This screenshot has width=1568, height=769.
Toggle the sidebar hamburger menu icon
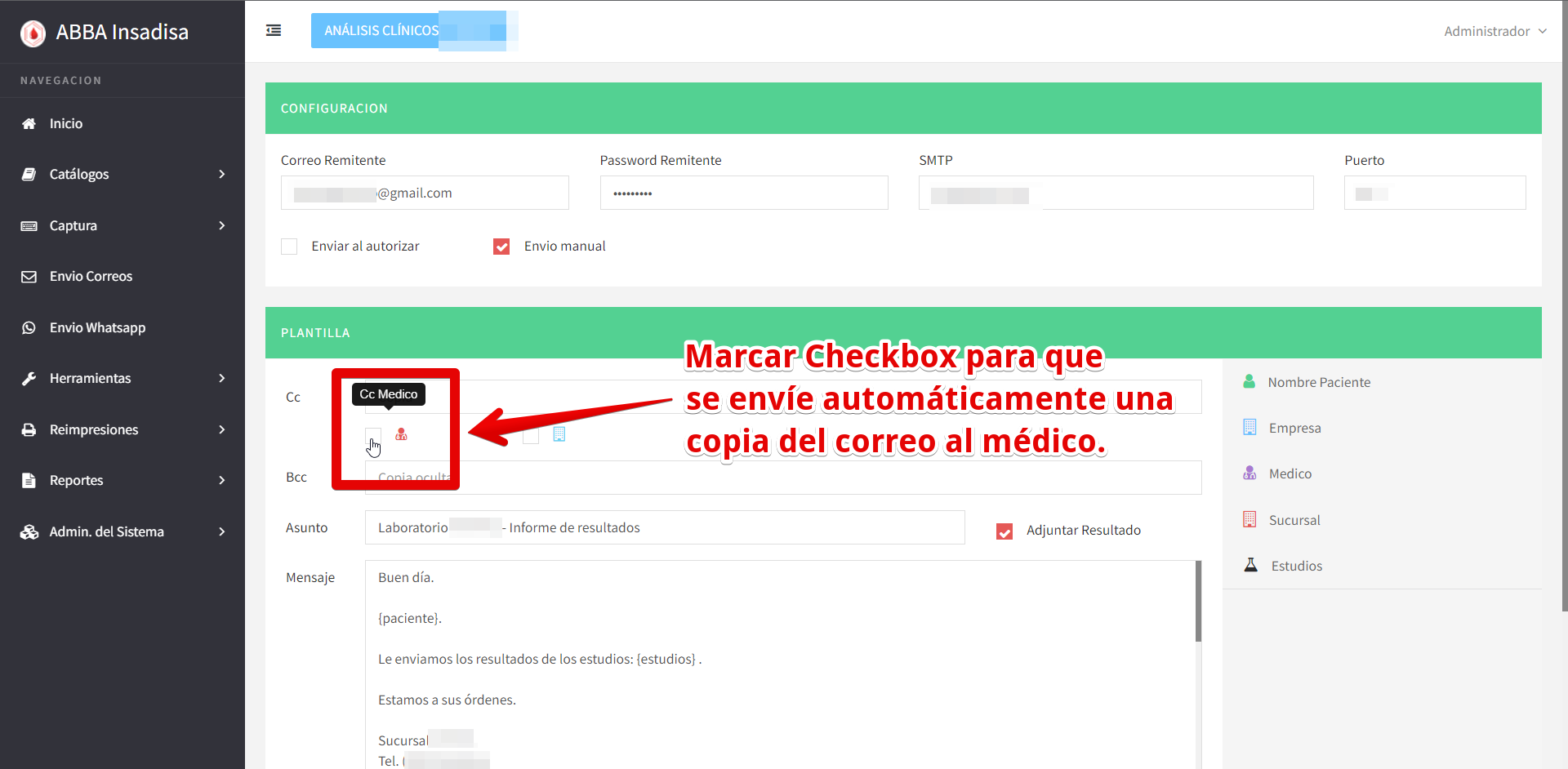pyautogui.click(x=274, y=30)
